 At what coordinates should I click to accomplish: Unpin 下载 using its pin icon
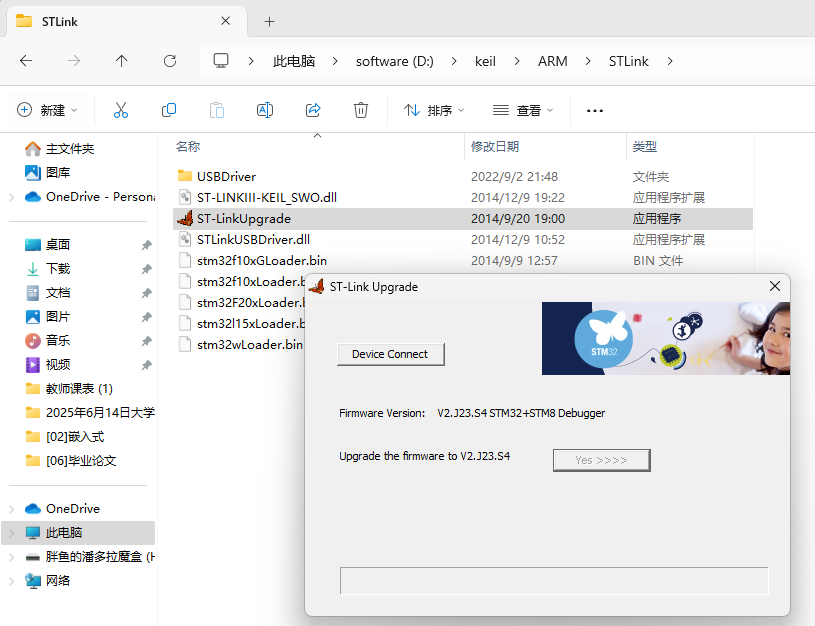point(147,269)
